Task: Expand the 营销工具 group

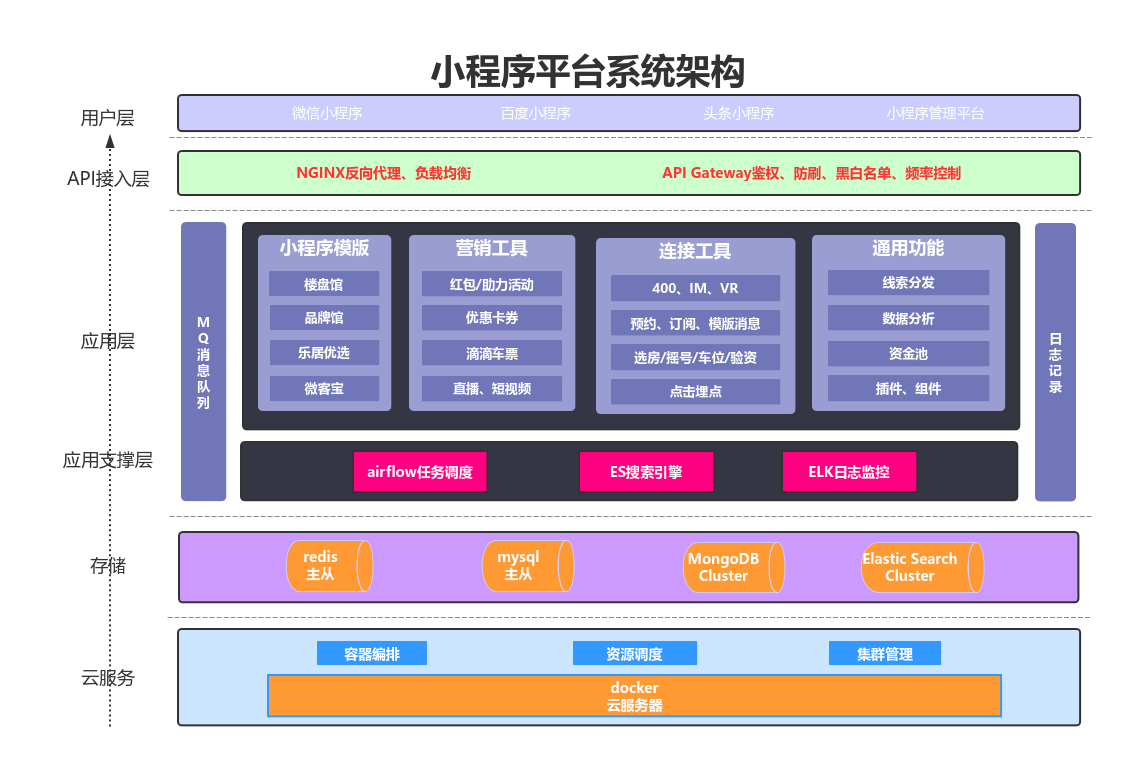Action: (490, 247)
